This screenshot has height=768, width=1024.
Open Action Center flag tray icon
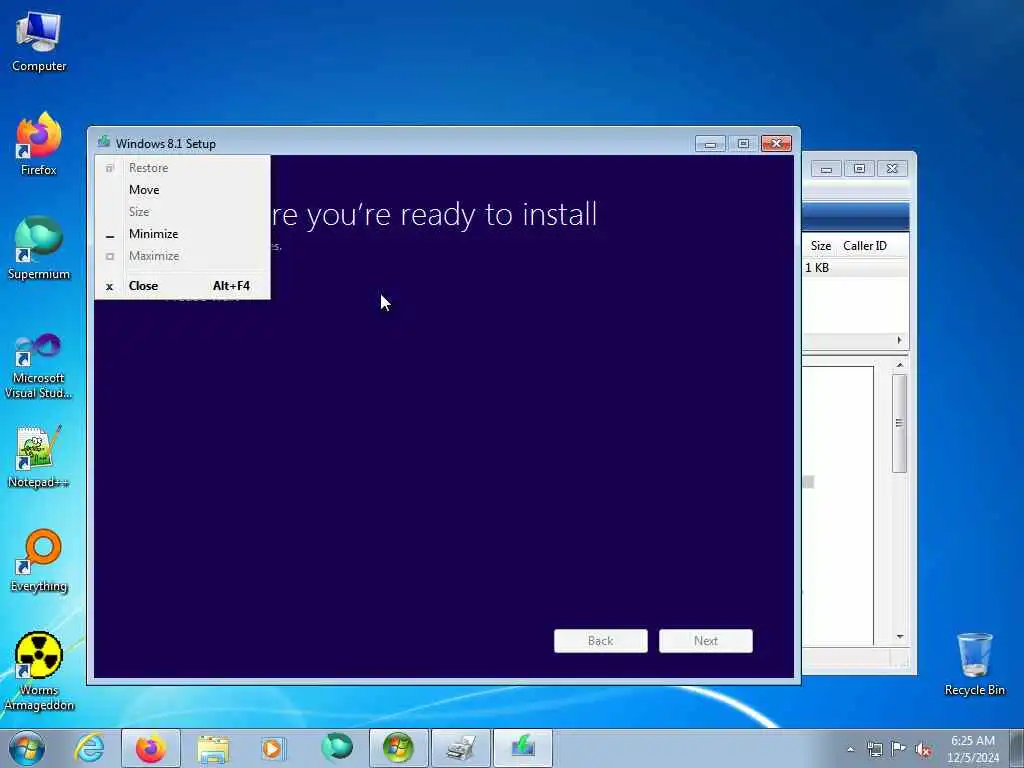pyautogui.click(x=899, y=749)
